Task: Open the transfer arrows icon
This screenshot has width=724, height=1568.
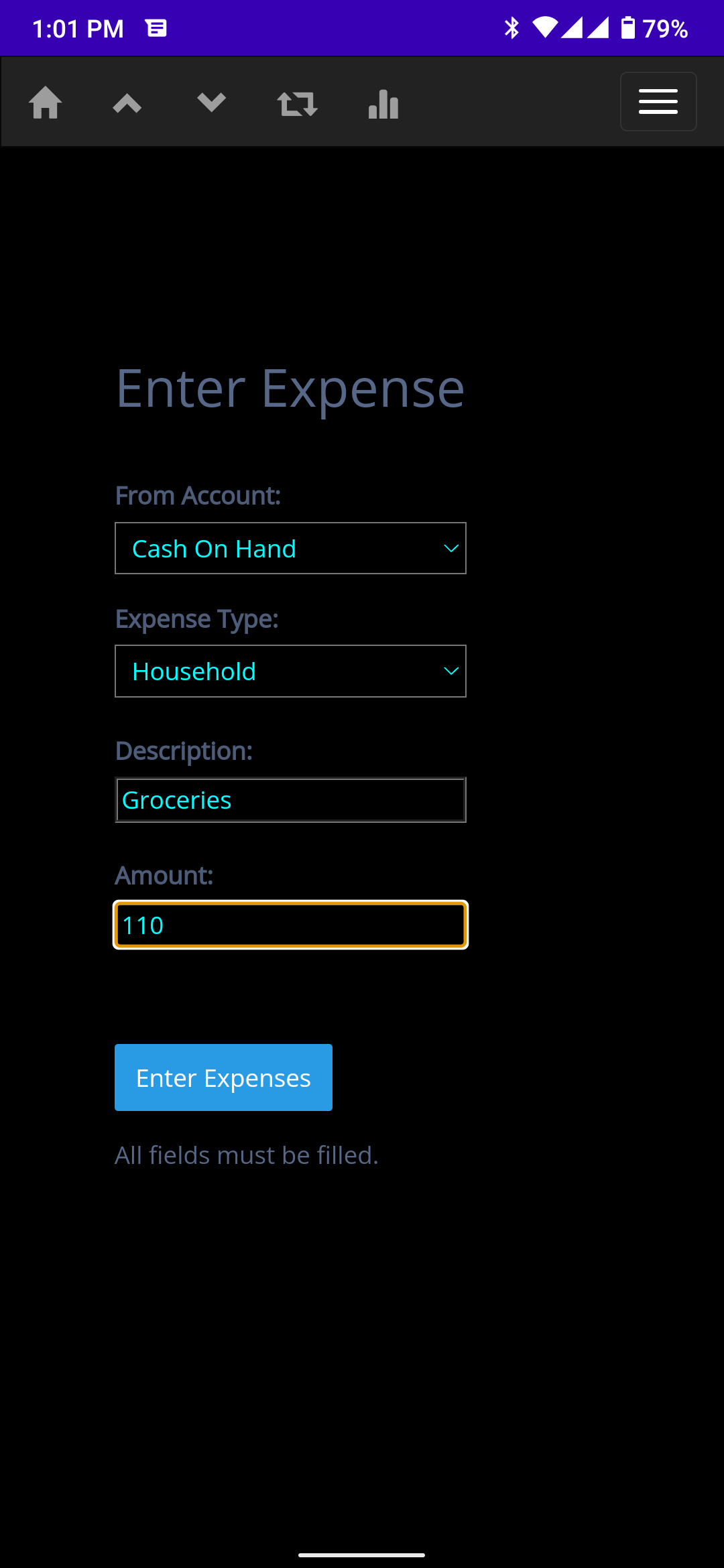Action: [297, 104]
